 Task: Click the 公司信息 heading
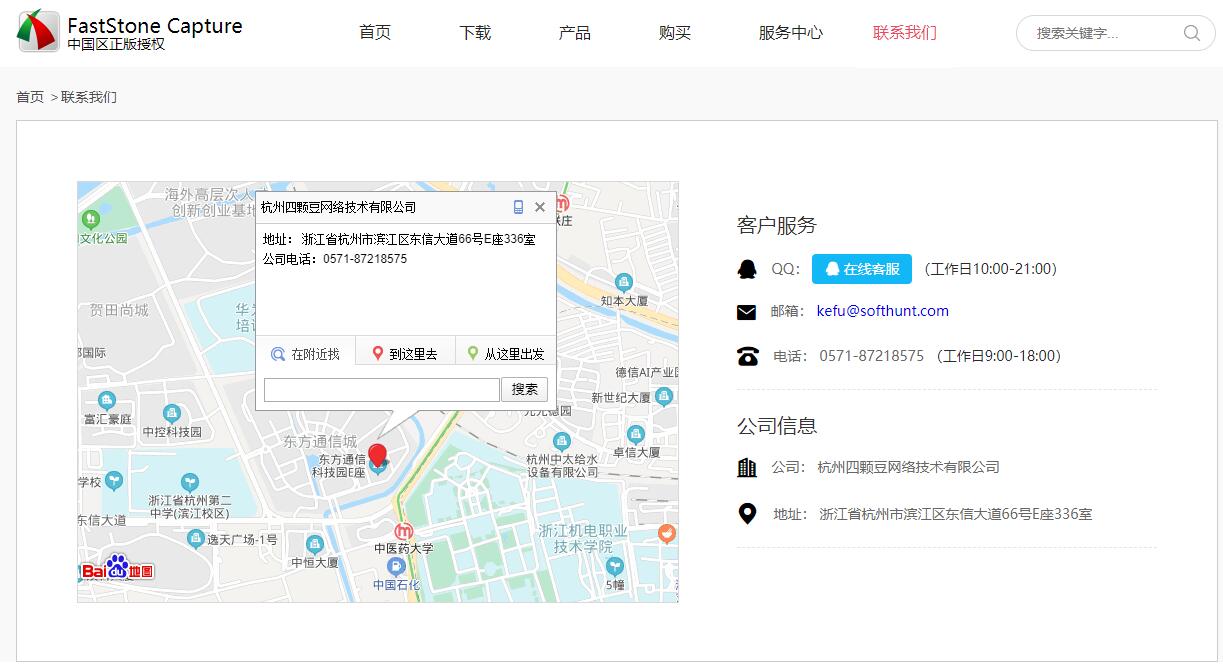coord(777,425)
